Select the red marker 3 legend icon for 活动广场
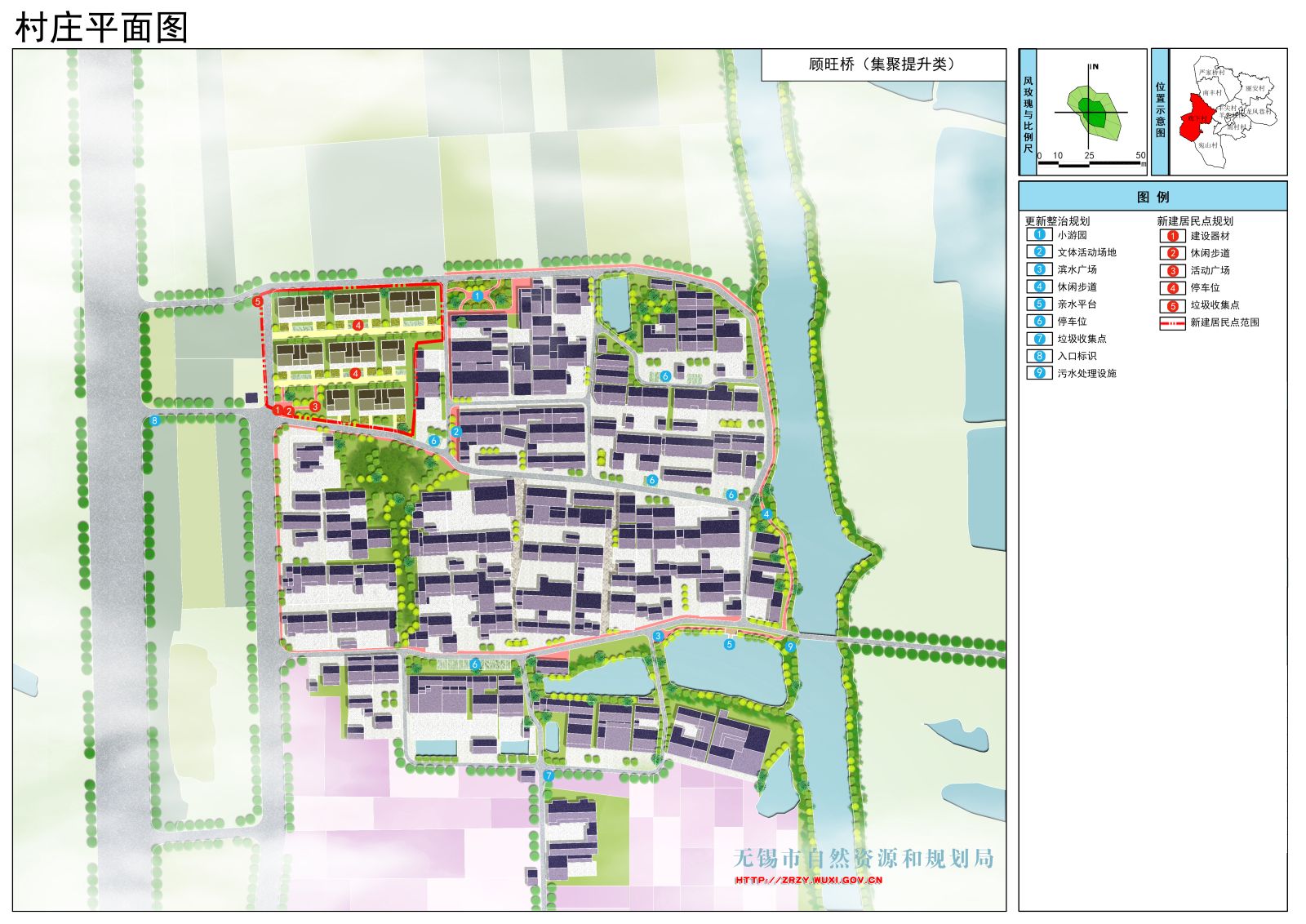This screenshot has height=924, width=1306. pyautogui.click(x=1172, y=270)
